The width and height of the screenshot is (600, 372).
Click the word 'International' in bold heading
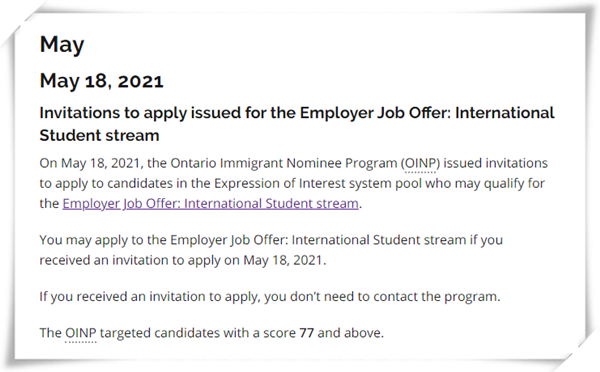504,113
